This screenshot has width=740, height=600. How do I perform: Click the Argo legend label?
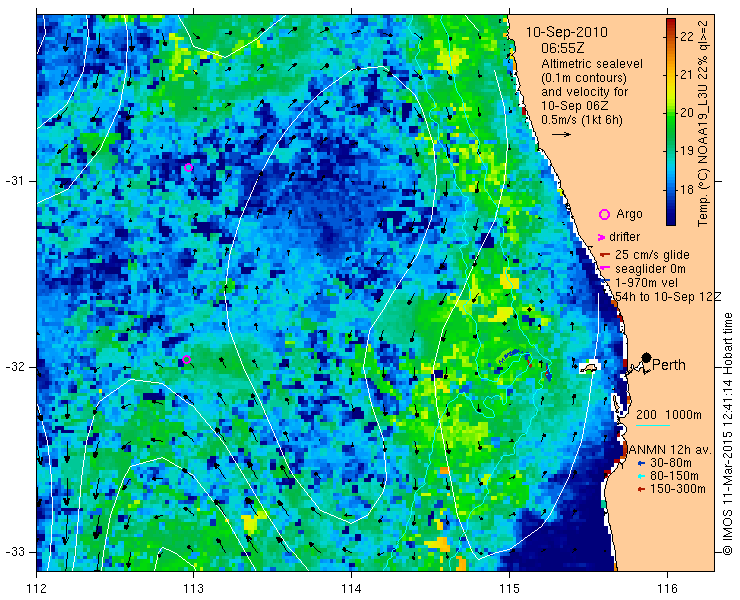tap(629, 214)
